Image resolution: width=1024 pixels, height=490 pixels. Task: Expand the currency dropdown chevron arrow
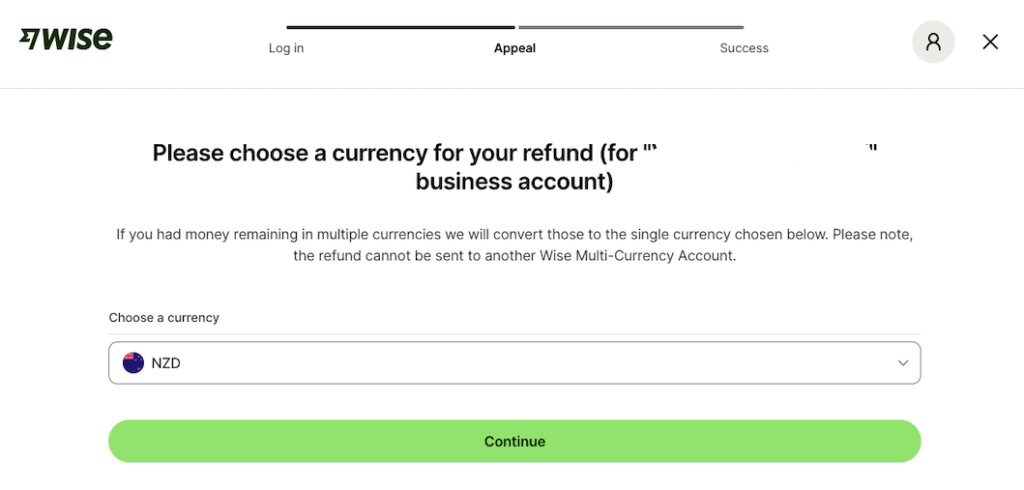click(x=903, y=363)
